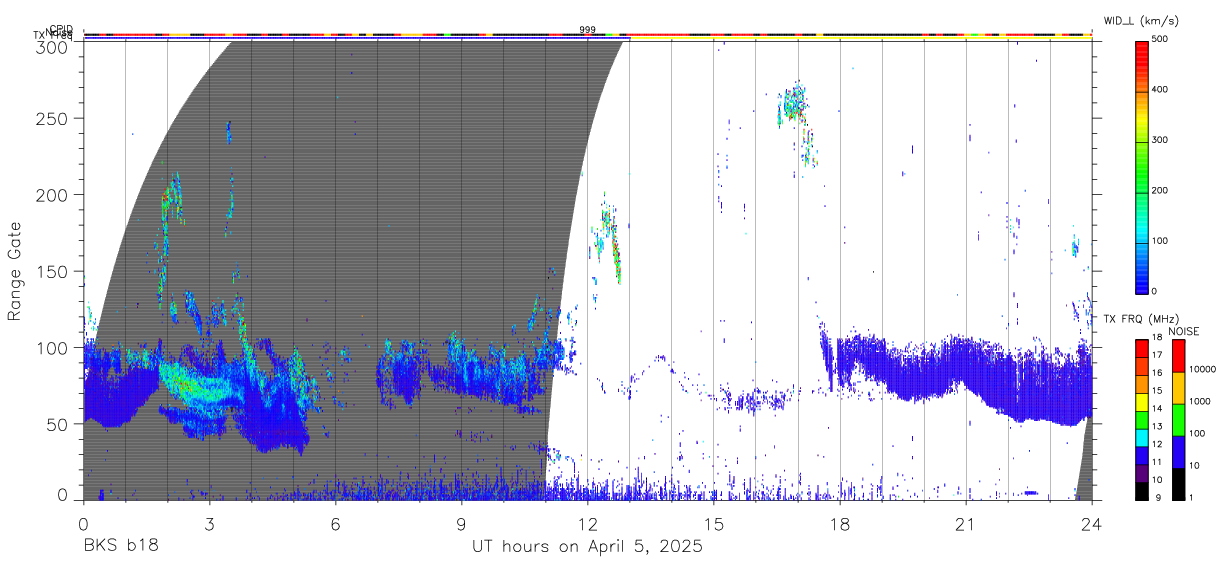Click the '999' CPID value above the plot

pyautogui.click(x=587, y=30)
